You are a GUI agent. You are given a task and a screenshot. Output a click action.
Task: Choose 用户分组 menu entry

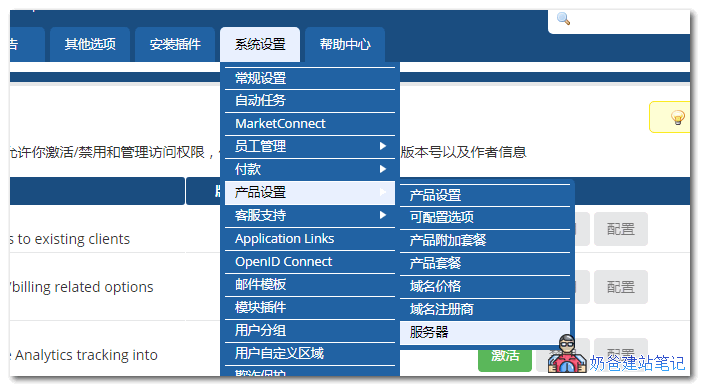[310, 331]
